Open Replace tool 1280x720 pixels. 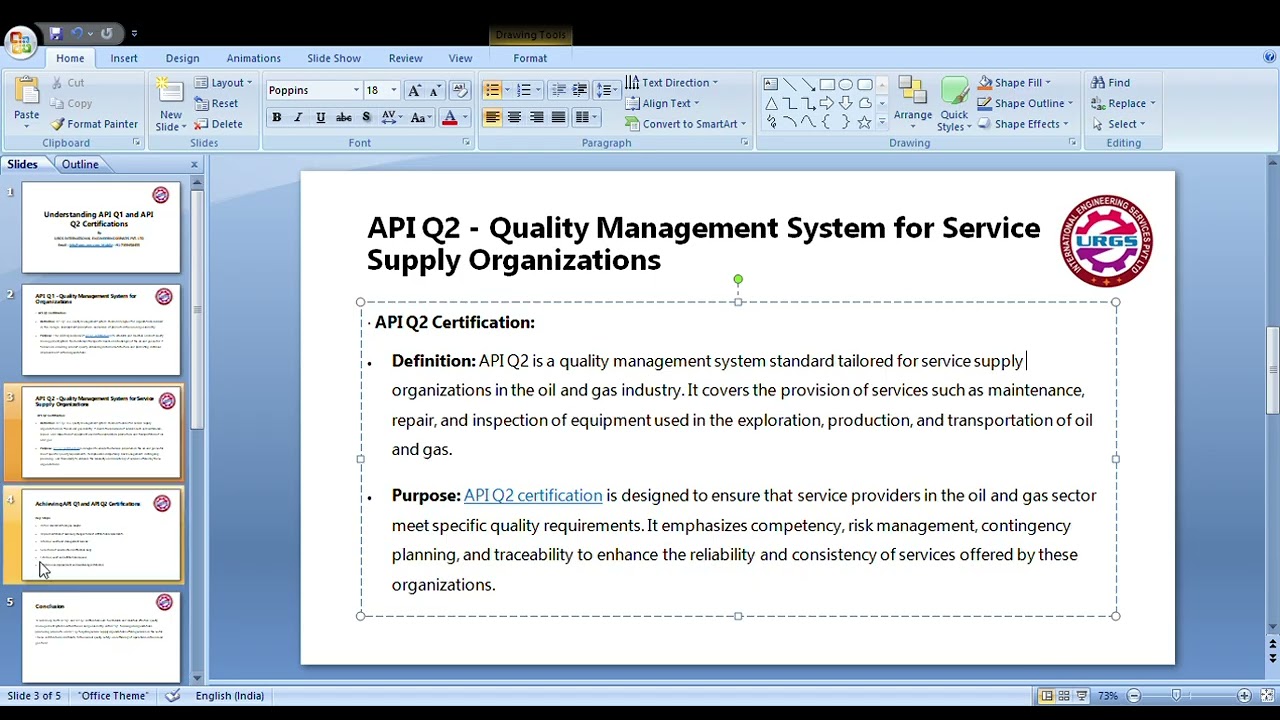1123,103
